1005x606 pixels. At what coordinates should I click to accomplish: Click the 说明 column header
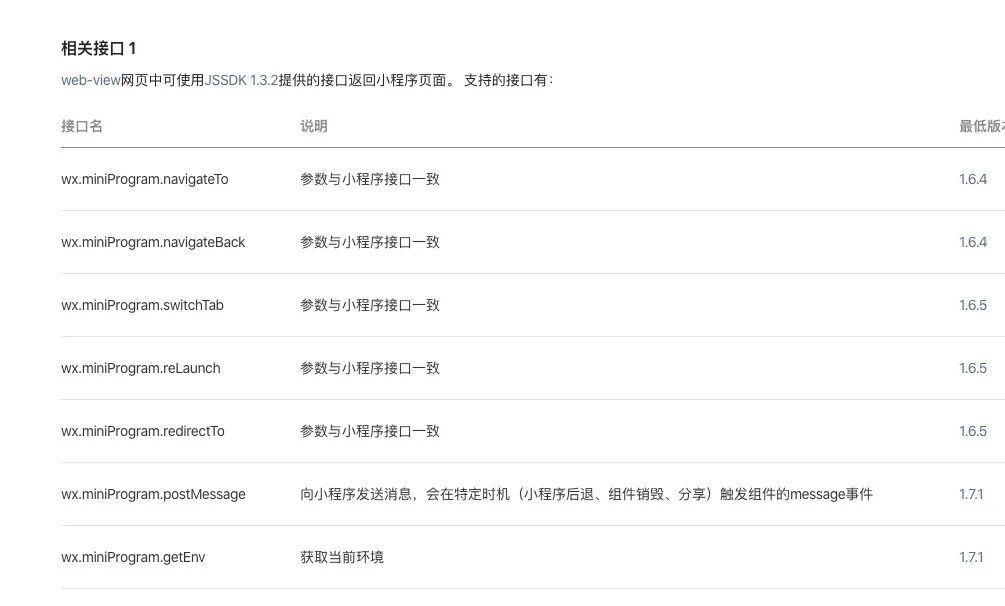(314, 126)
